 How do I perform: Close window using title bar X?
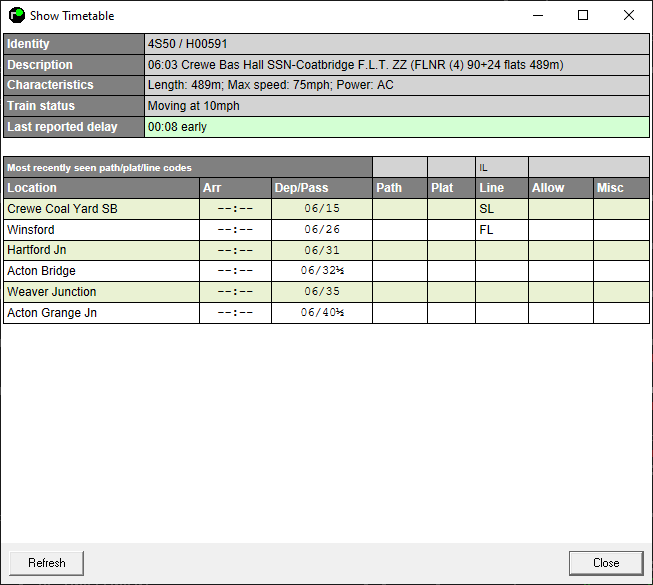click(628, 15)
